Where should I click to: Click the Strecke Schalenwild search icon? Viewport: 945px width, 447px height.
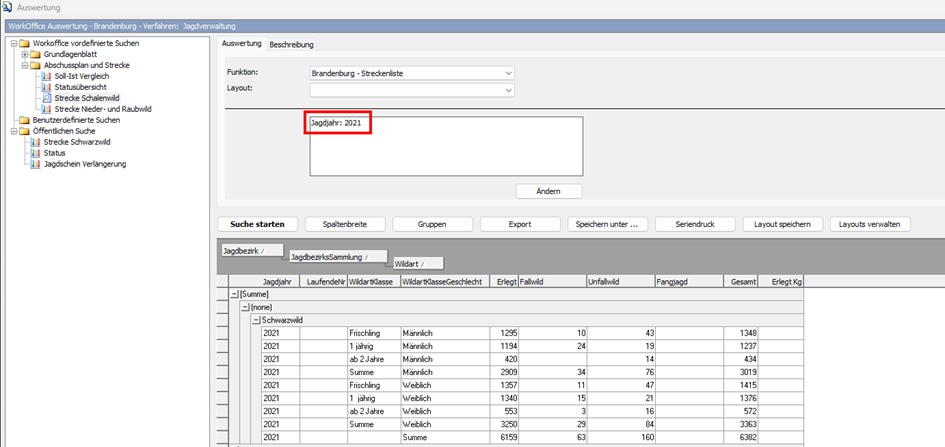click(x=46, y=98)
